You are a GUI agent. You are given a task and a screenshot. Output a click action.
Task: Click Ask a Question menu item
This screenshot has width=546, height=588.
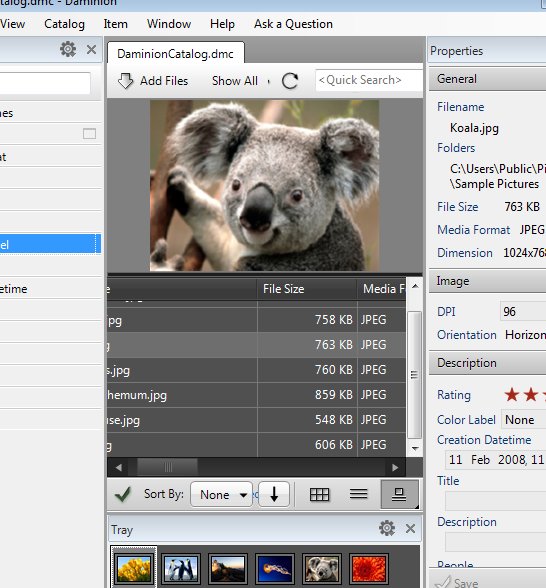pyautogui.click(x=293, y=24)
